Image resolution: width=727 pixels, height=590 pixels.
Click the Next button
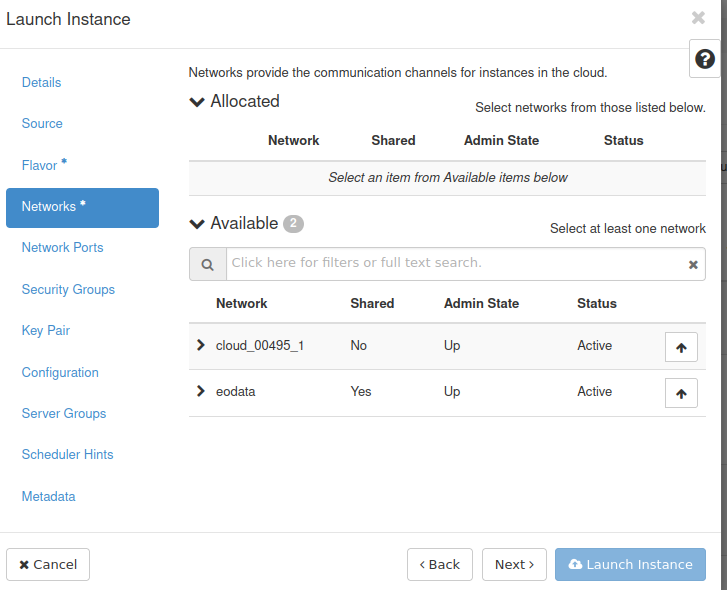[514, 564]
